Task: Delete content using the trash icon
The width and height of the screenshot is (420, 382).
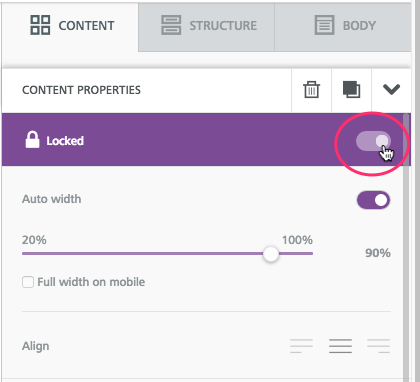Action: 311,90
